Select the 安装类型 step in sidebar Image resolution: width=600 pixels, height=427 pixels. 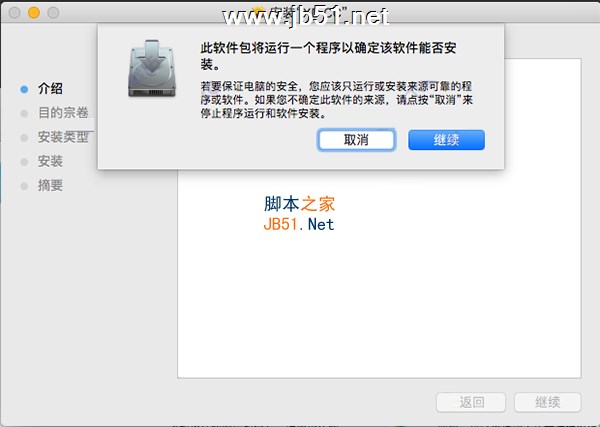(63, 137)
